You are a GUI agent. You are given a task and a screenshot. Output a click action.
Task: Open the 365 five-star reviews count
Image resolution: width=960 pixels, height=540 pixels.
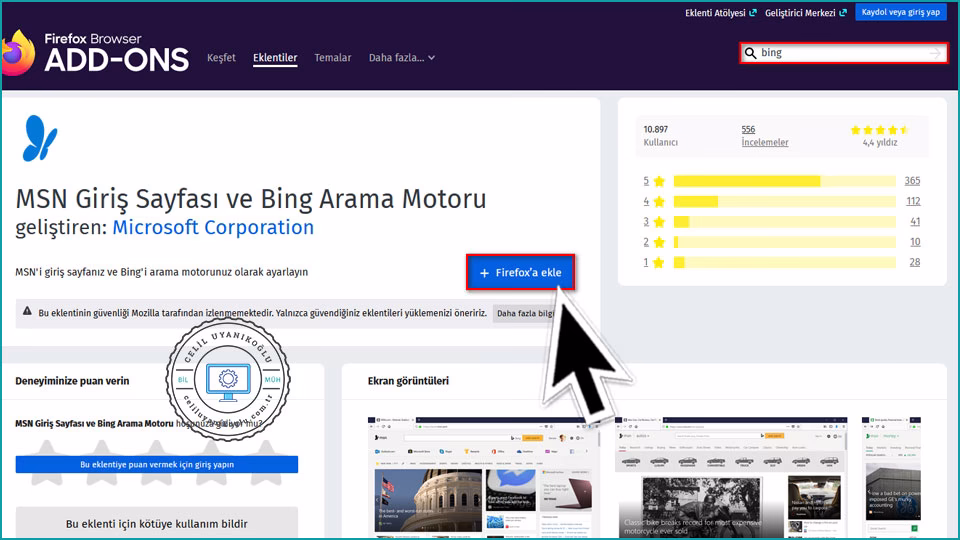912,181
